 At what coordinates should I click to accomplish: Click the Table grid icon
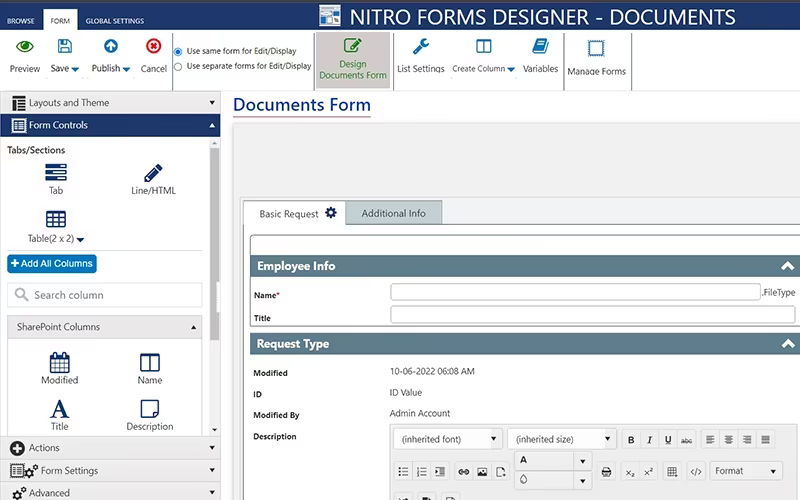[56, 219]
